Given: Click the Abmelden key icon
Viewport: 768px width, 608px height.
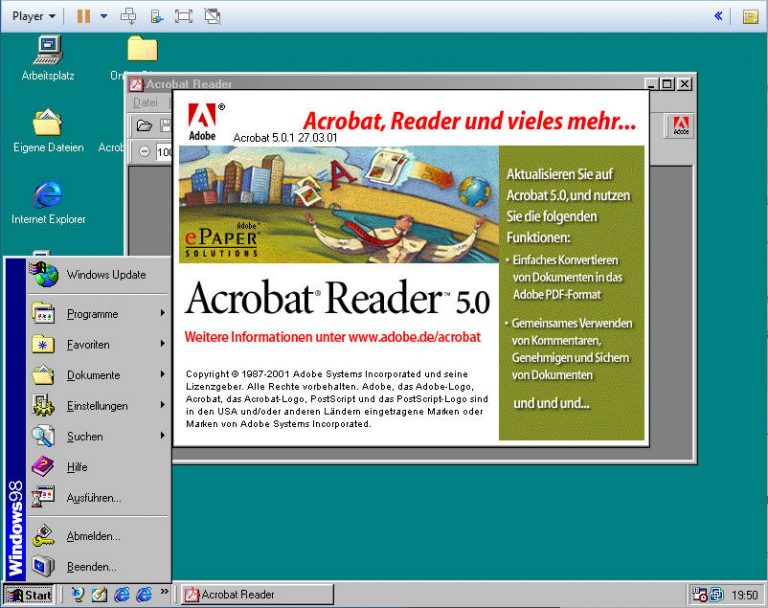Looking at the screenshot, I should point(44,536).
